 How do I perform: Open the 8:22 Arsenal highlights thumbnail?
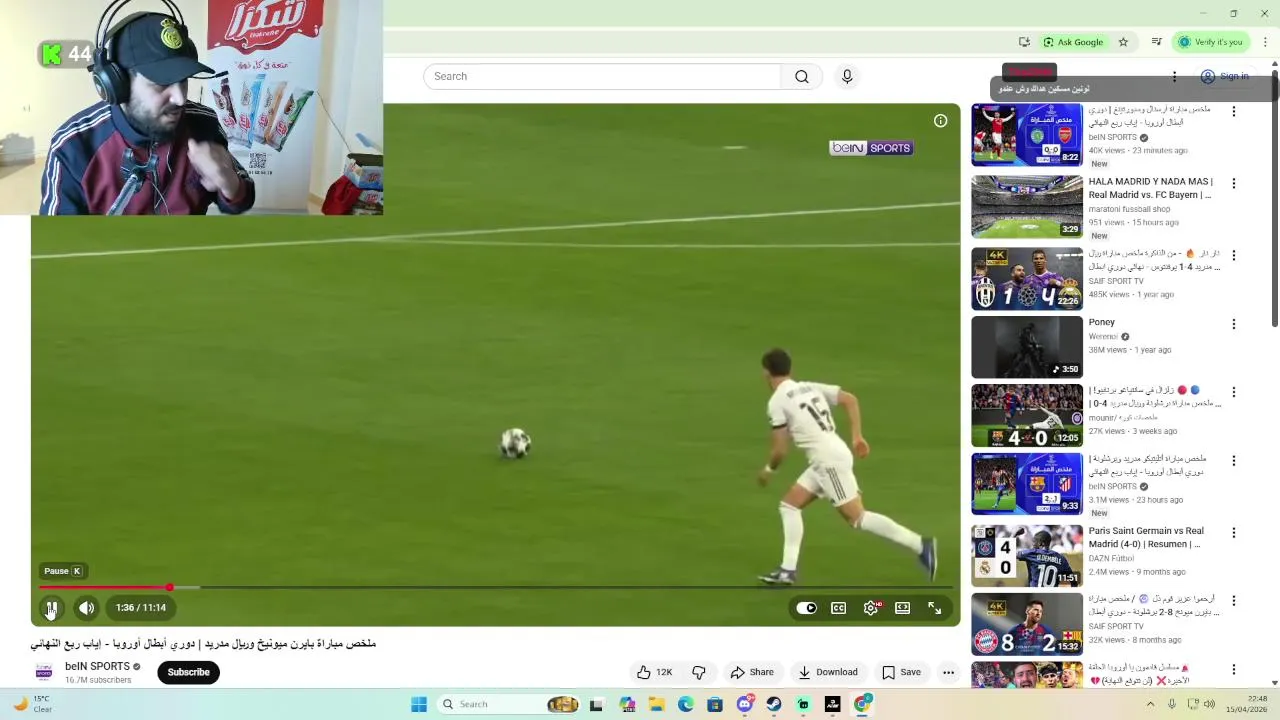(x=1027, y=135)
